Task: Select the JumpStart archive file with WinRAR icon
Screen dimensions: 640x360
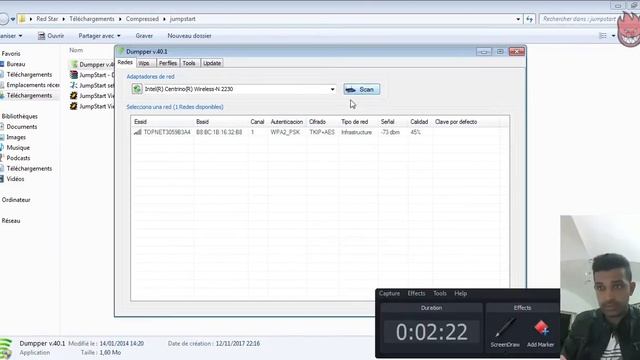Action: (x=74, y=75)
